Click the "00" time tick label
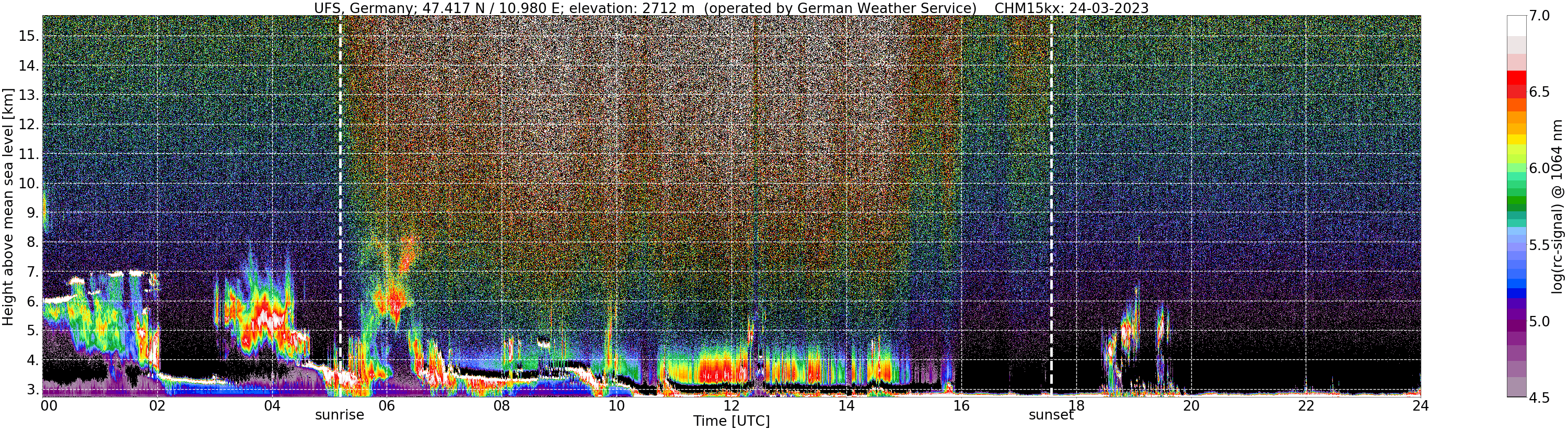Image resolution: width=1568 pixels, height=431 pixels. click(49, 405)
